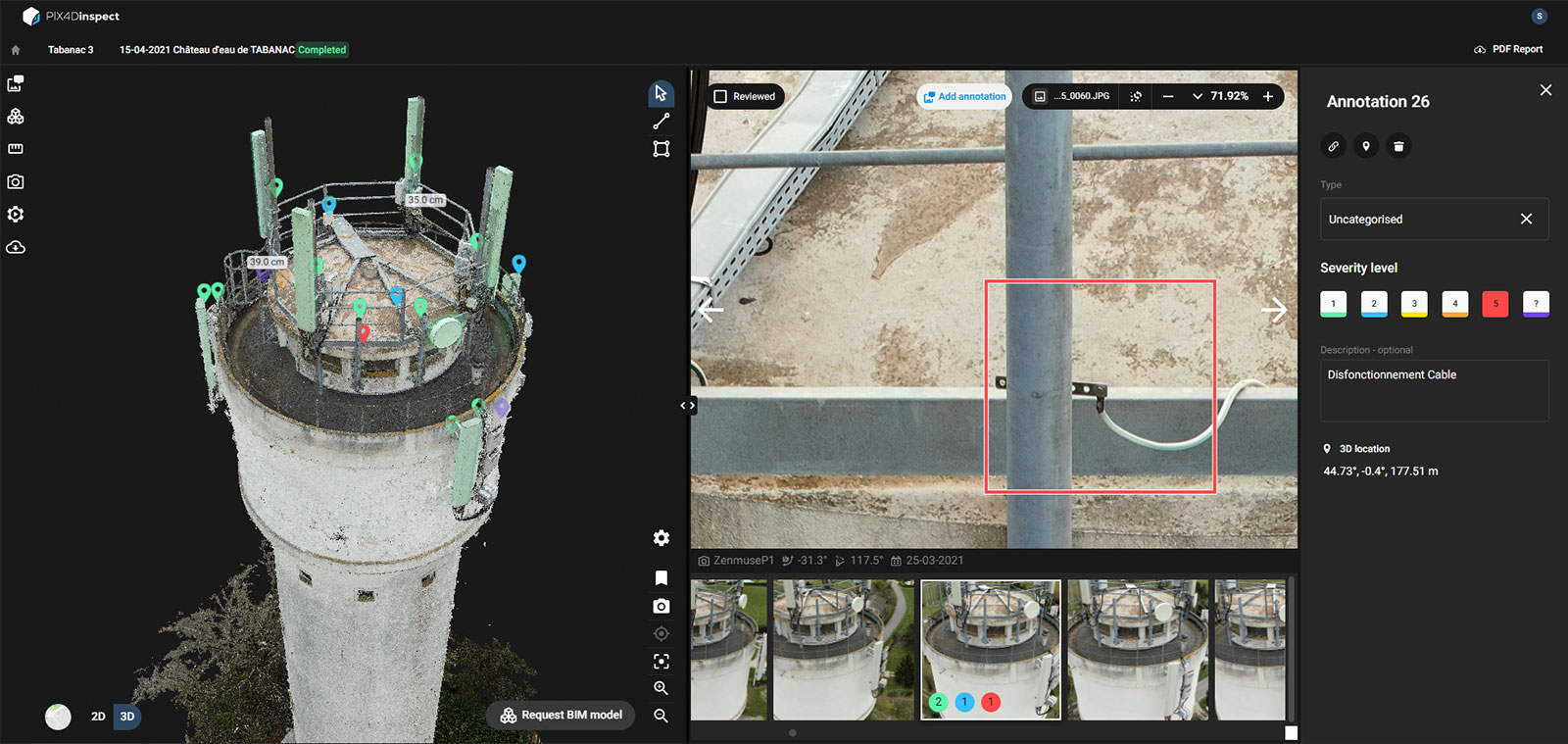Select the polygon area tool
1568x744 pixels.
(661, 149)
